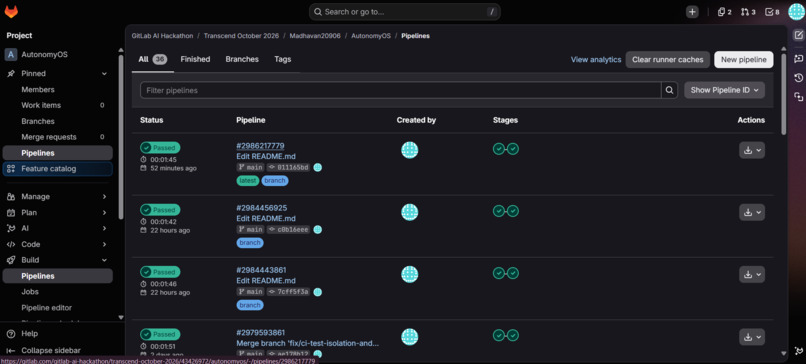806x364 pixels.
Task: Open assigned issues counter showing 2
Action: pyautogui.click(x=724, y=12)
